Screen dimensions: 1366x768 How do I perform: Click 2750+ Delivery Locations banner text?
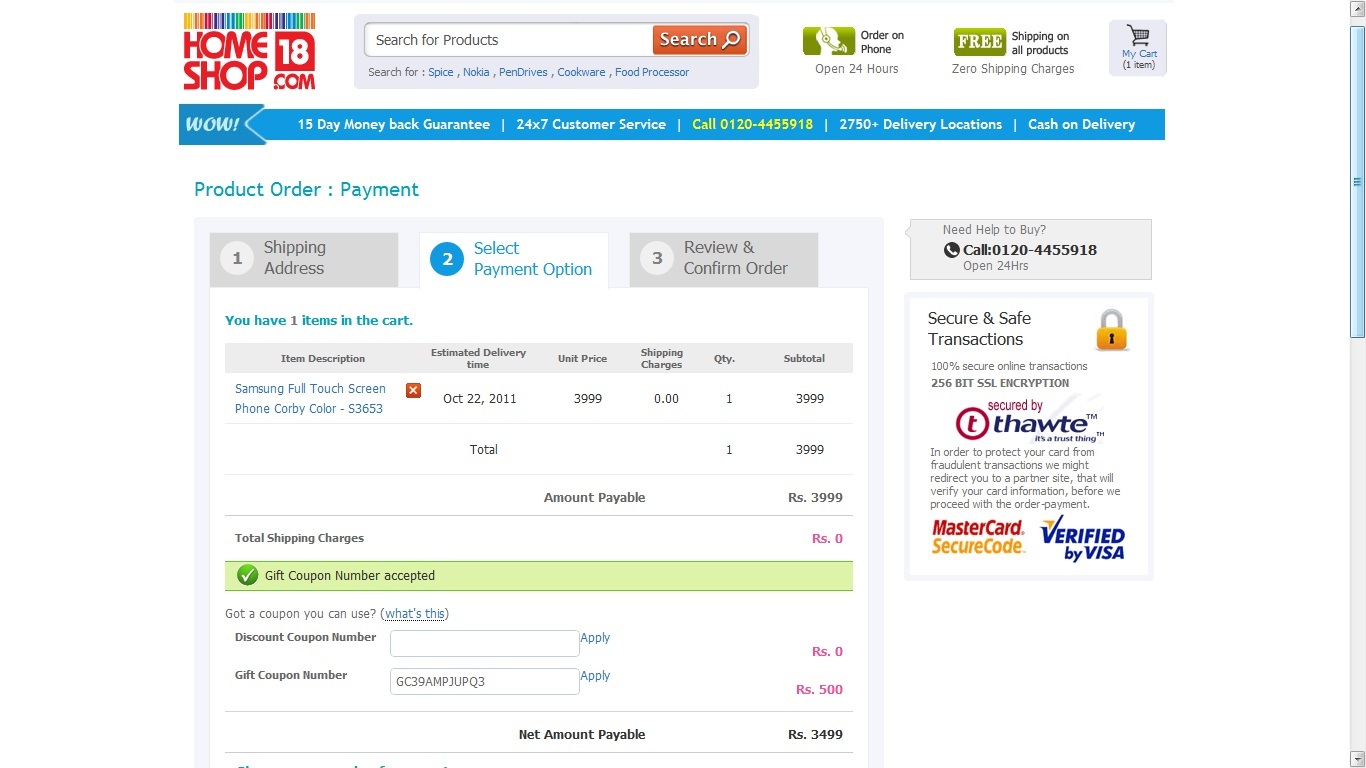click(920, 125)
